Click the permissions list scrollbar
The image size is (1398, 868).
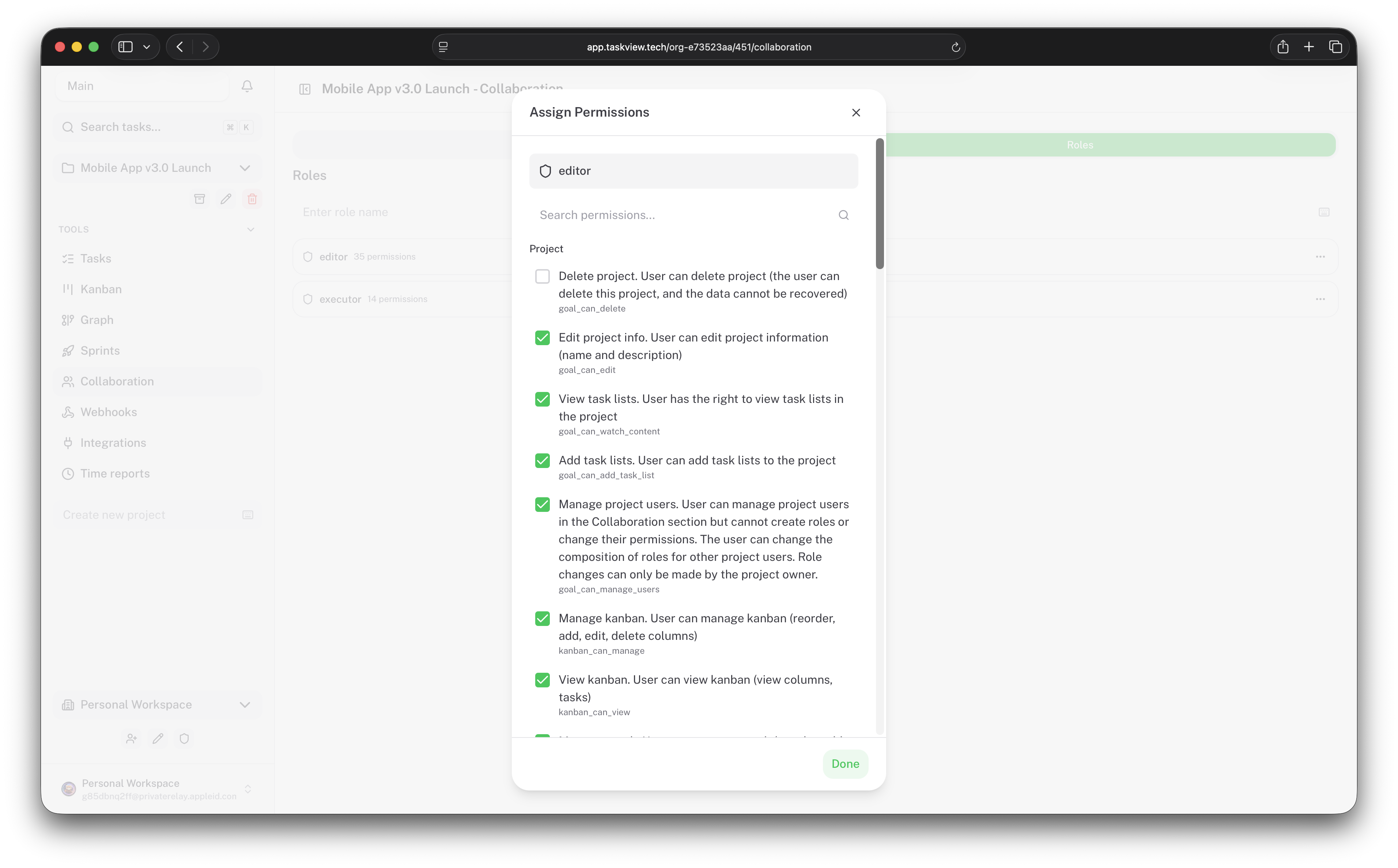(879, 203)
